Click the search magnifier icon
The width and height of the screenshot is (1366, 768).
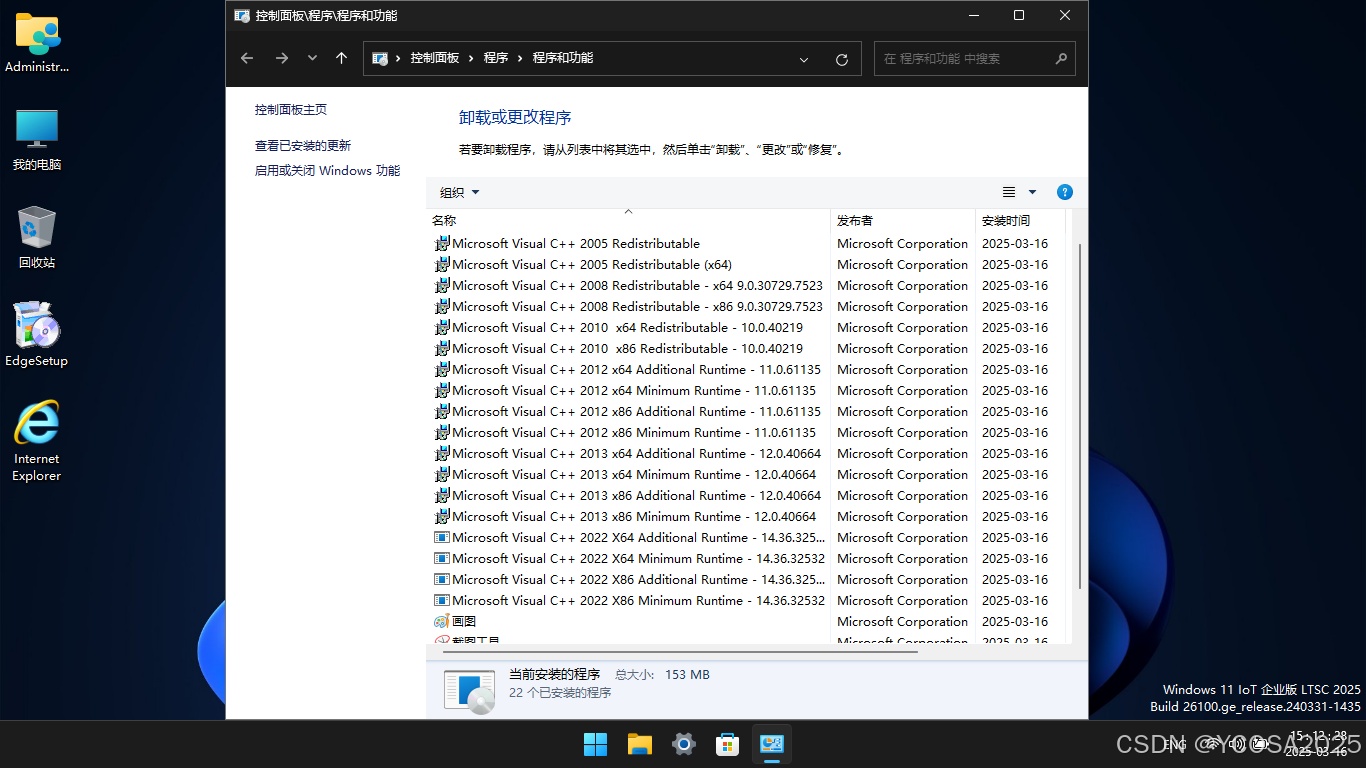coord(1061,59)
